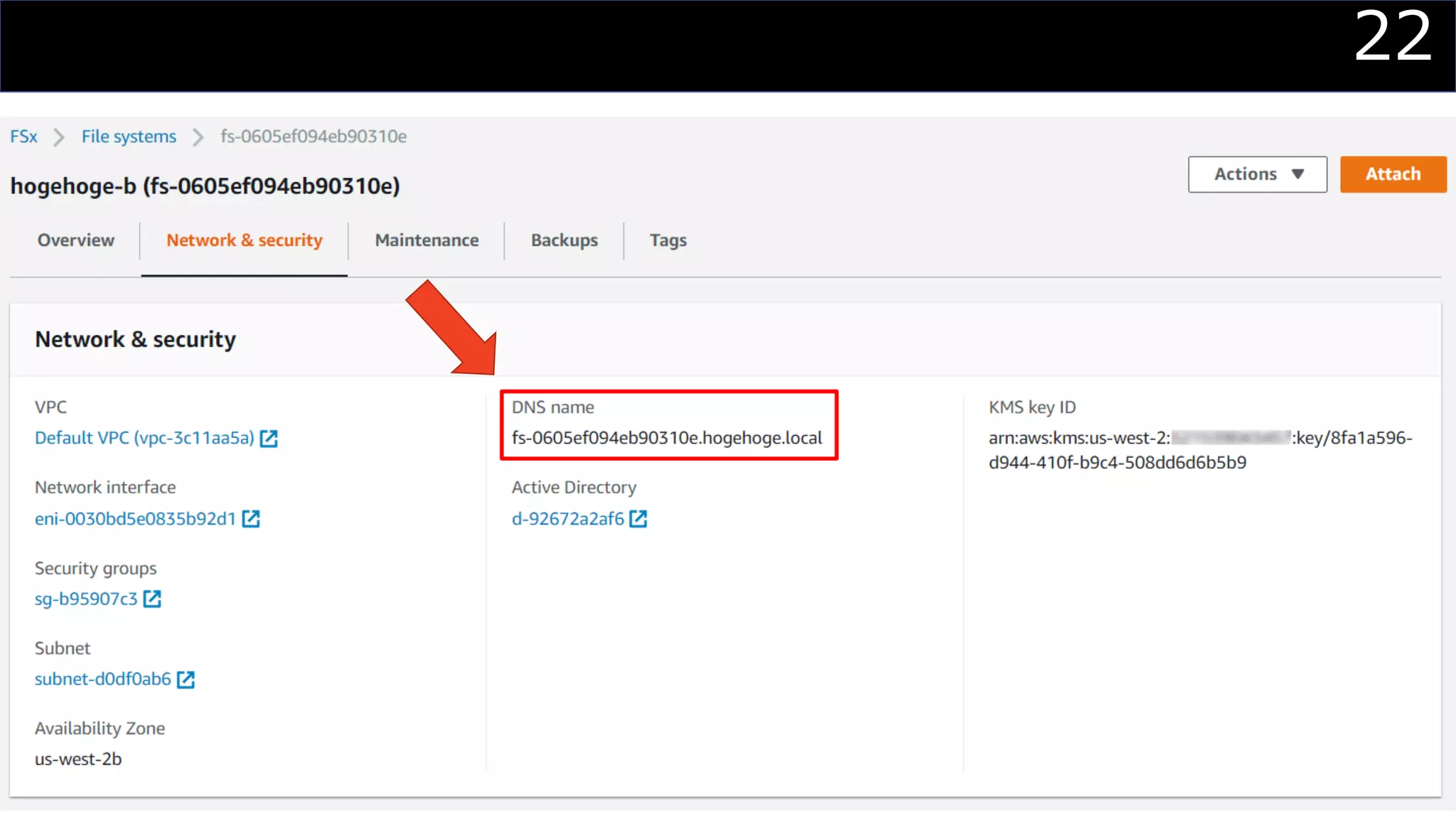Select the Network & security tab
The height and width of the screenshot is (819, 1456).
point(244,240)
